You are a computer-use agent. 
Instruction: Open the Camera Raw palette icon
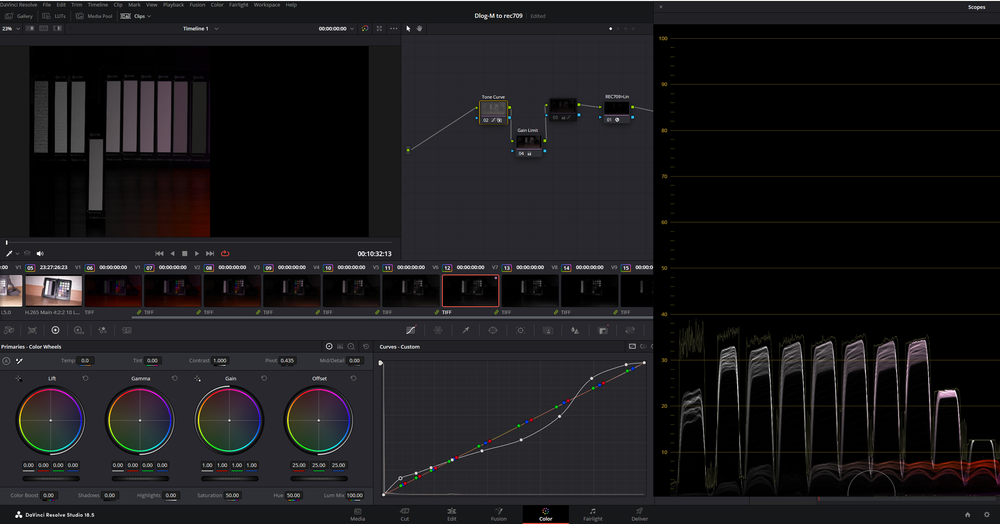click(9, 330)
